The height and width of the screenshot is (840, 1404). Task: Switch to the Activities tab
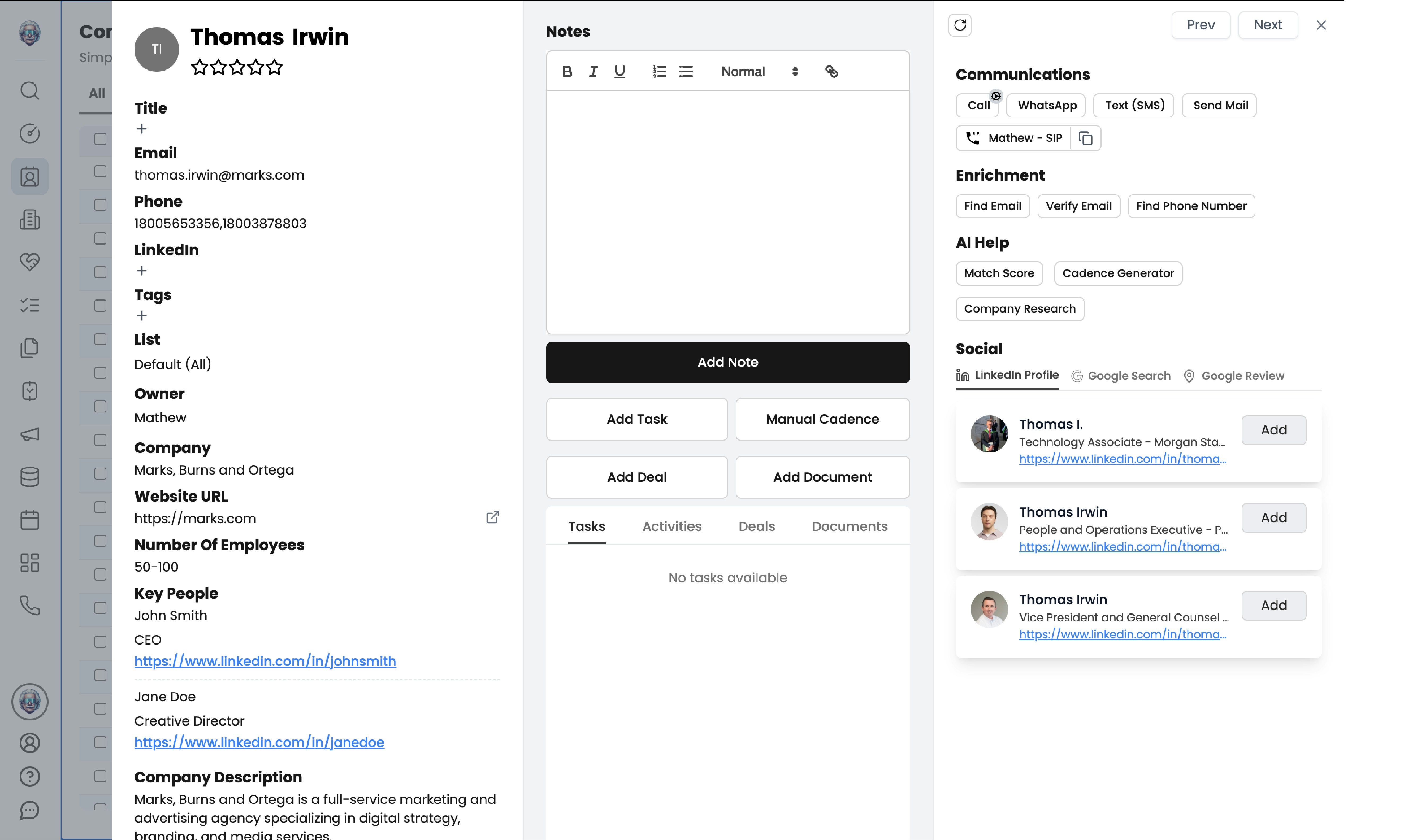pyautogui.click(x=671, y=526)
